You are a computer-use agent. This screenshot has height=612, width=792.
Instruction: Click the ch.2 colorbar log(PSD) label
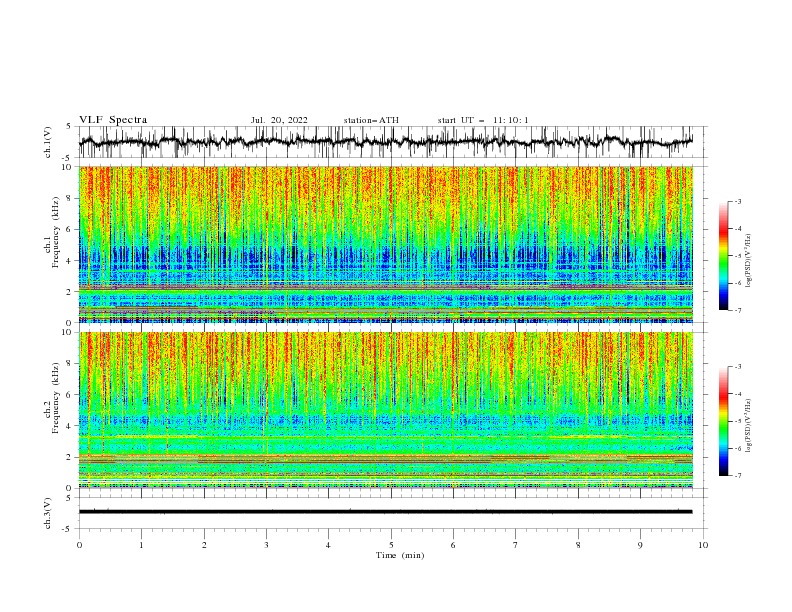(x=748, y=426)
